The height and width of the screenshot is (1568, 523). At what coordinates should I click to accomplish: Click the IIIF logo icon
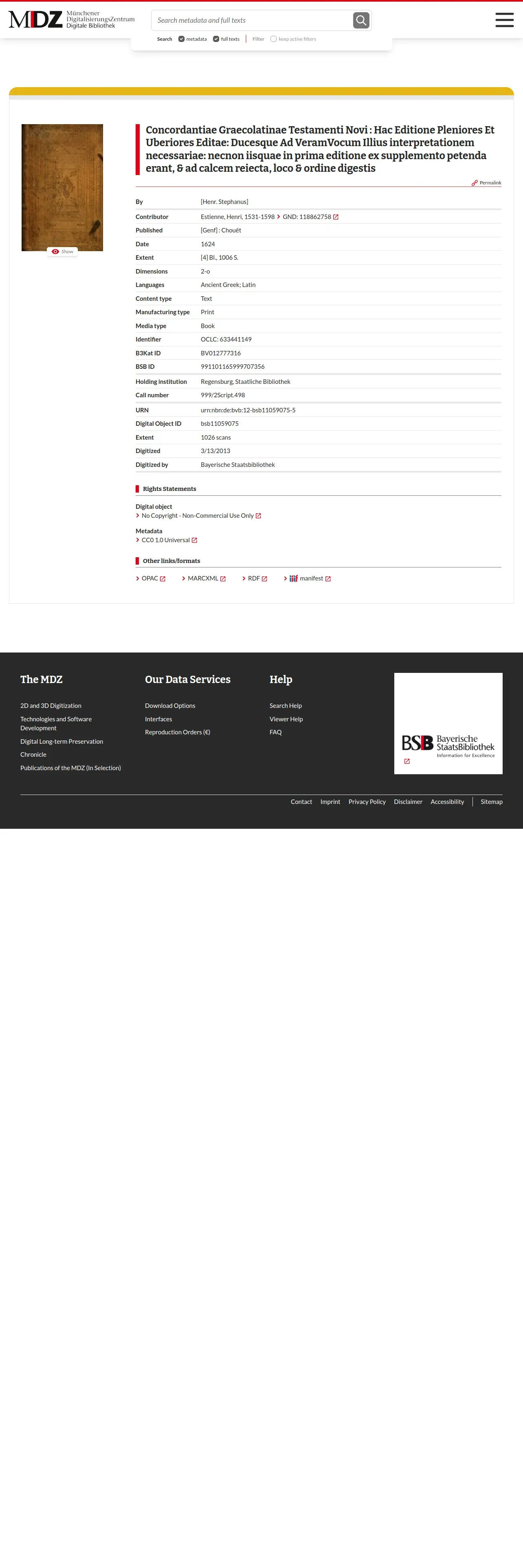293,578
